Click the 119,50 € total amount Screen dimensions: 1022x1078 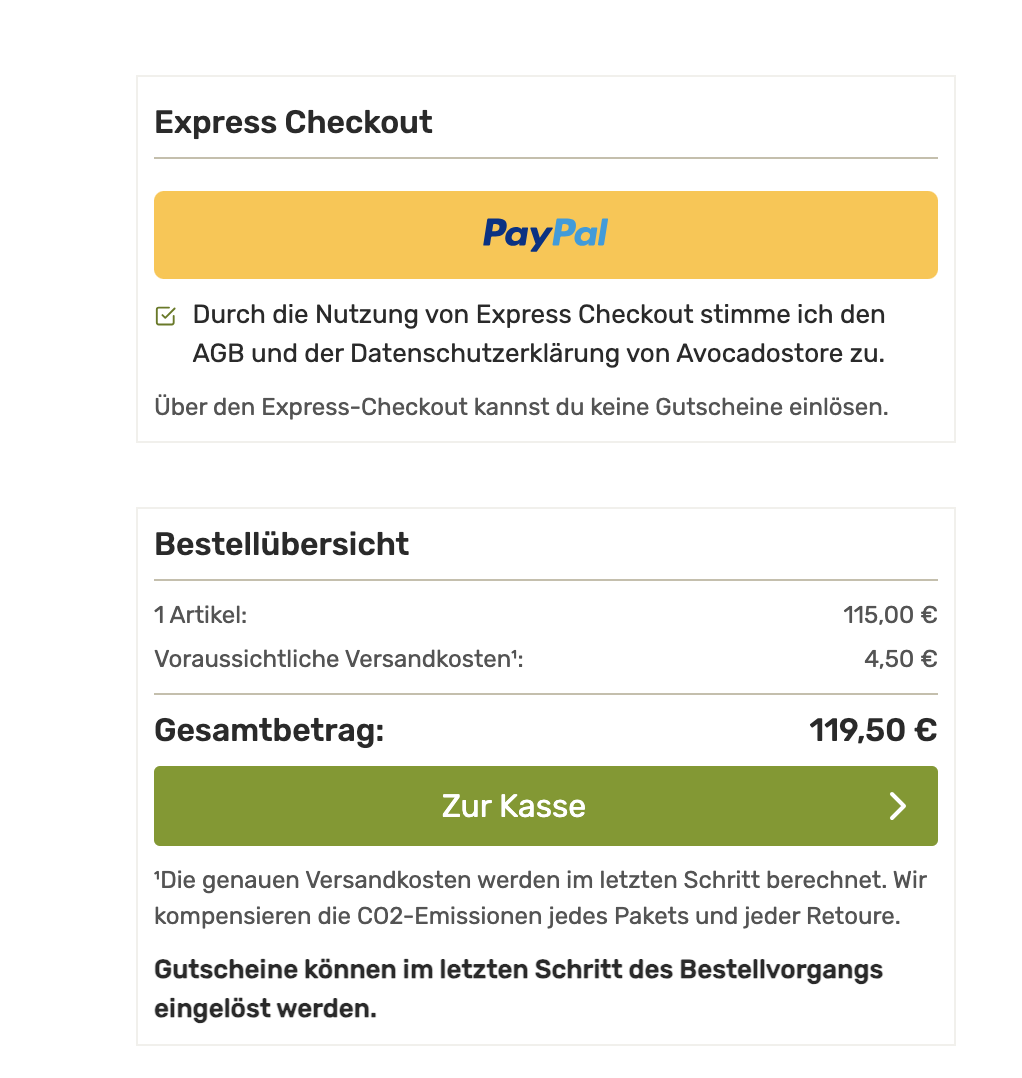[873, 730]
